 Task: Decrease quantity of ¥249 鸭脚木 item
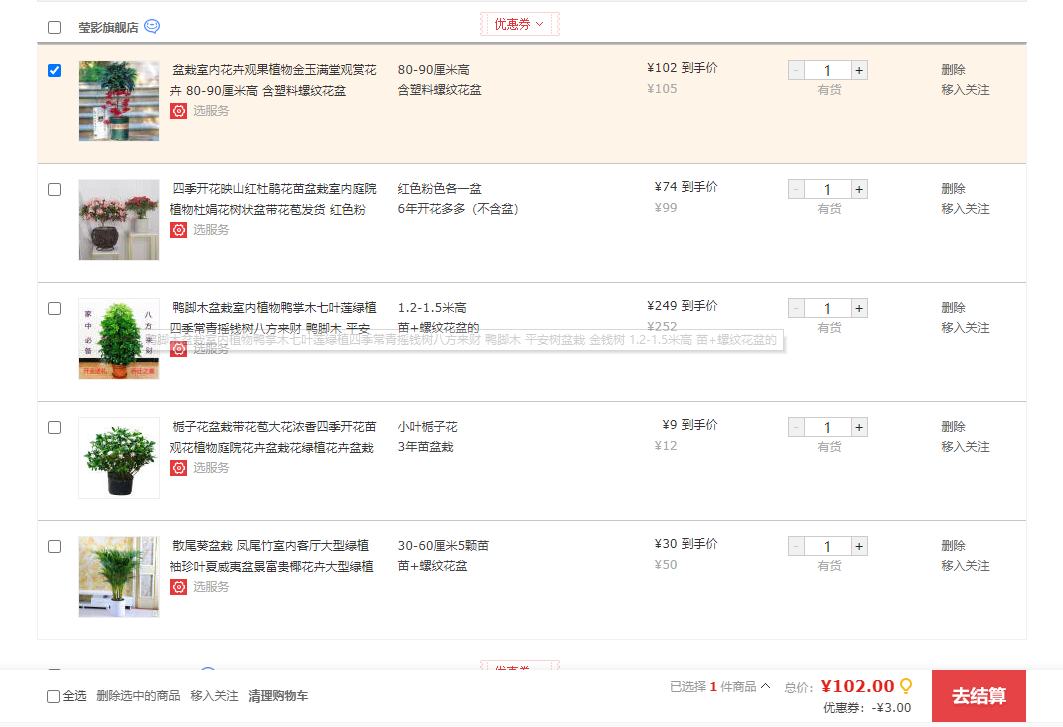tap(797, 309)
